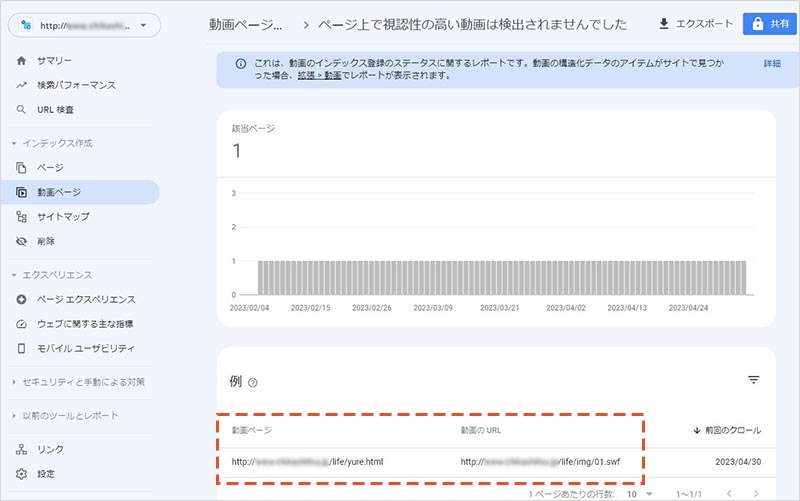
Task: Click the Mobile Usability phone icon
Action: click(x=21, y=348)
